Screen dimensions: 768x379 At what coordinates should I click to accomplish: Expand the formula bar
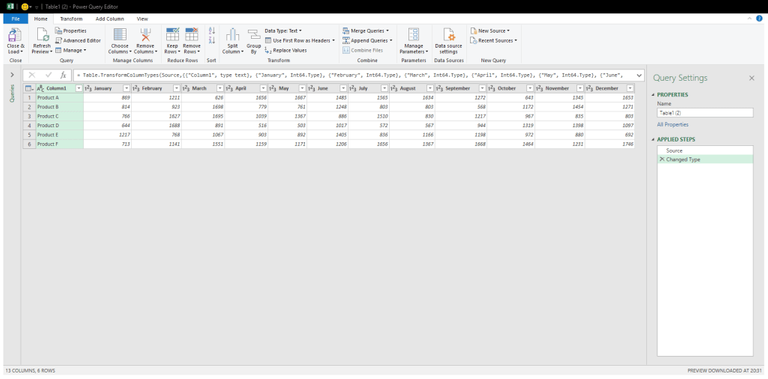[639, 75]
